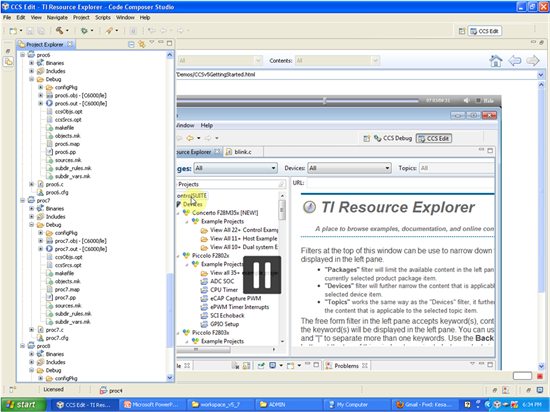Screen dimensions: 550x412
Task: Open the File menu
Action: [7, 18]
